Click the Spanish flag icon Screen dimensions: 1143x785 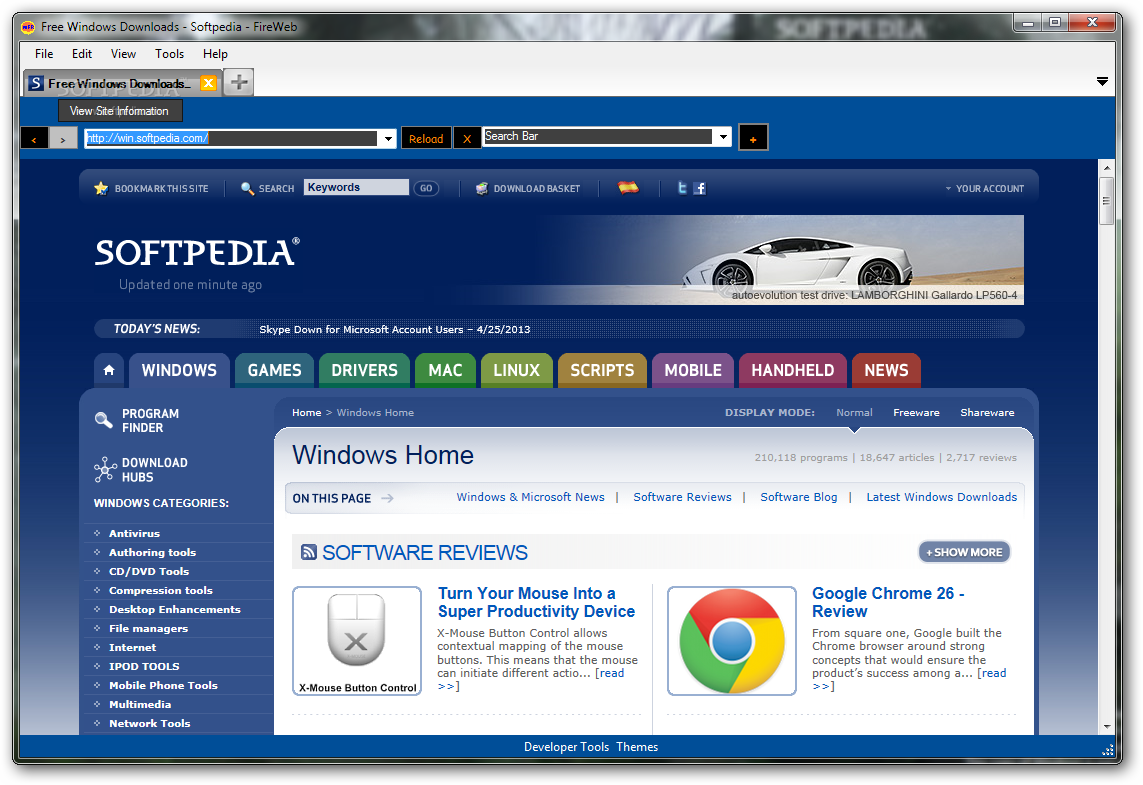pyautogui.click(x=628, y=187)
